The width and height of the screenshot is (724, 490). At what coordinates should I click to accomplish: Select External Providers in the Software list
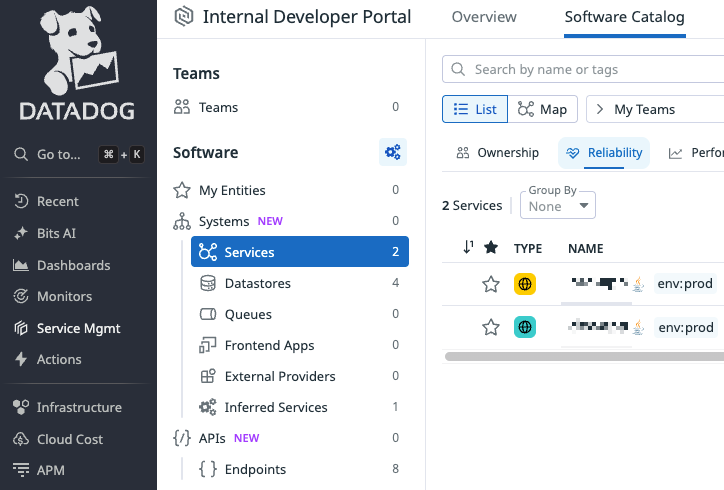(x=300, y=376)
